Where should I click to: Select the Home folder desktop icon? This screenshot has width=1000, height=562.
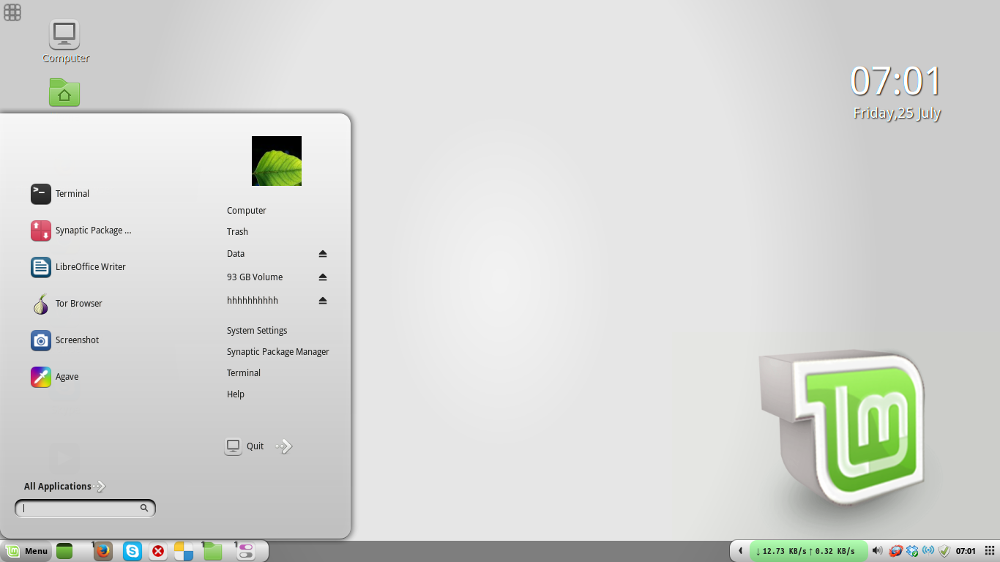click(64, 92)
